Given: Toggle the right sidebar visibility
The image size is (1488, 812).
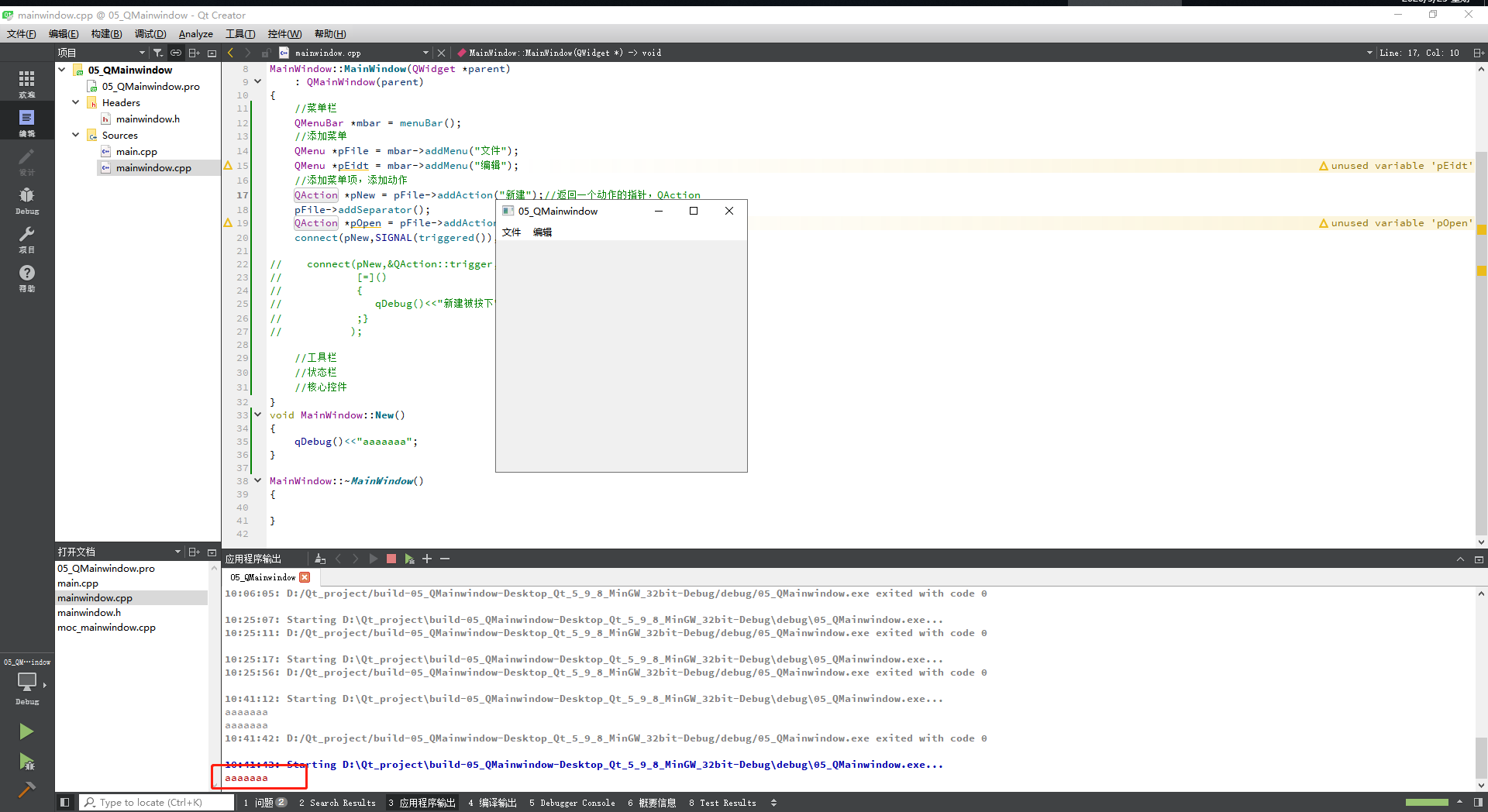Looking at the screenshot, I should pyautogui.click(x=1478, y=803).
